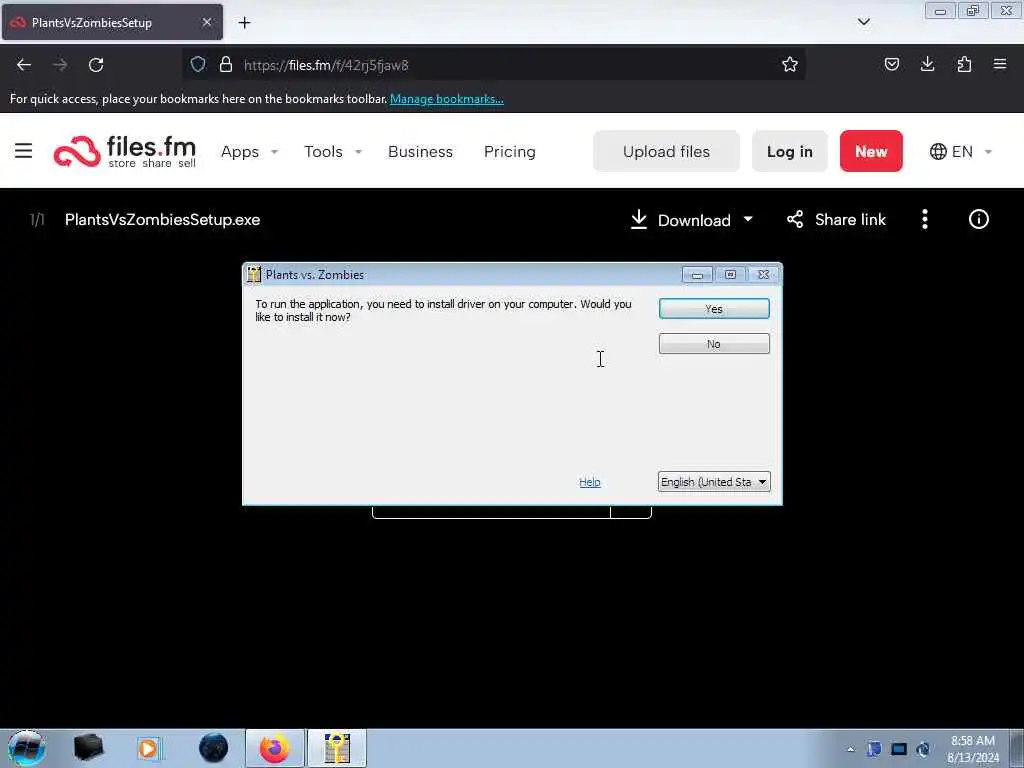Open the shield tracking protection icon
1024x768 pixels.
coord(198,64)
